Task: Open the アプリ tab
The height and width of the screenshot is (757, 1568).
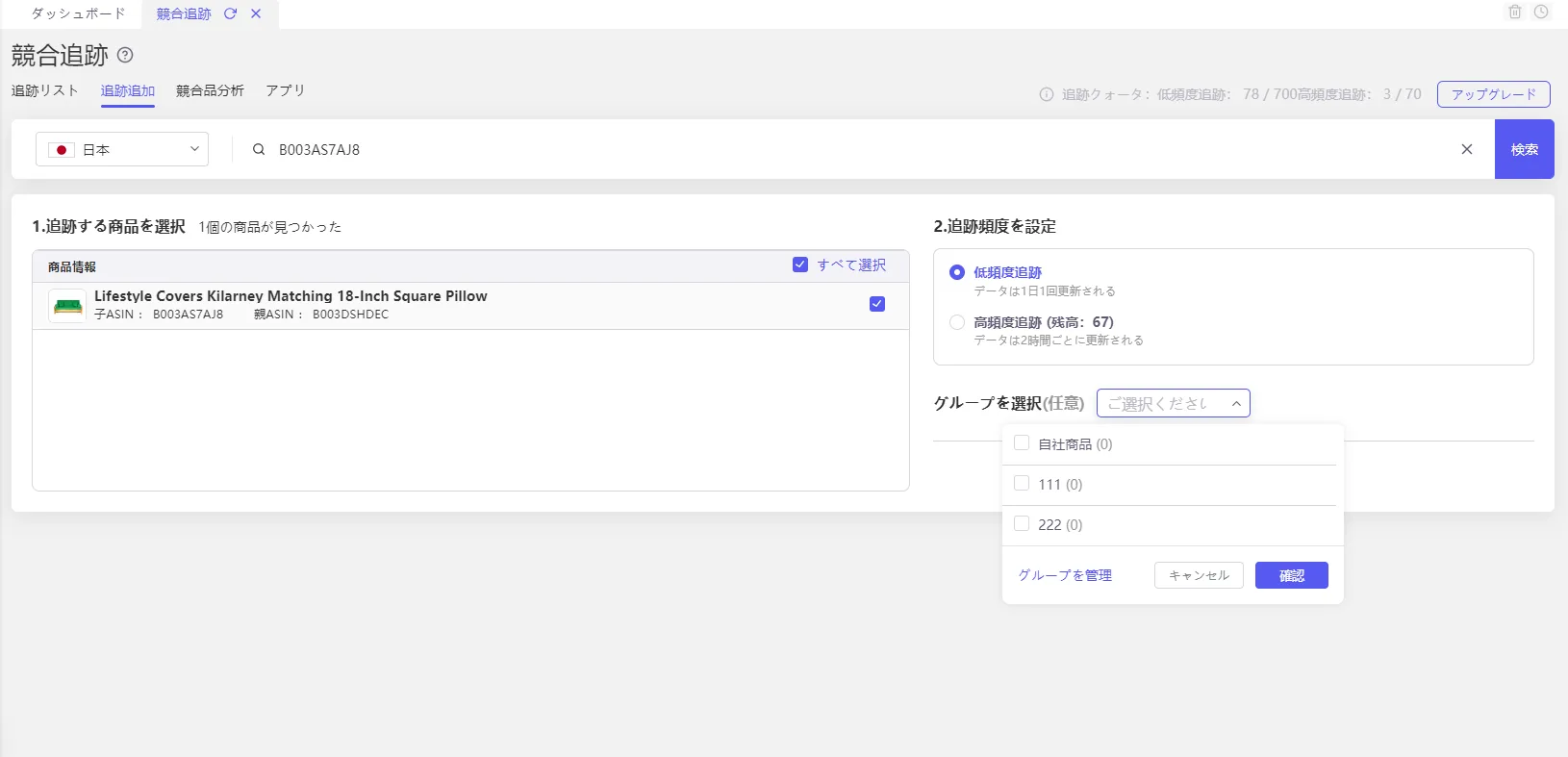Action: [286, 90]
